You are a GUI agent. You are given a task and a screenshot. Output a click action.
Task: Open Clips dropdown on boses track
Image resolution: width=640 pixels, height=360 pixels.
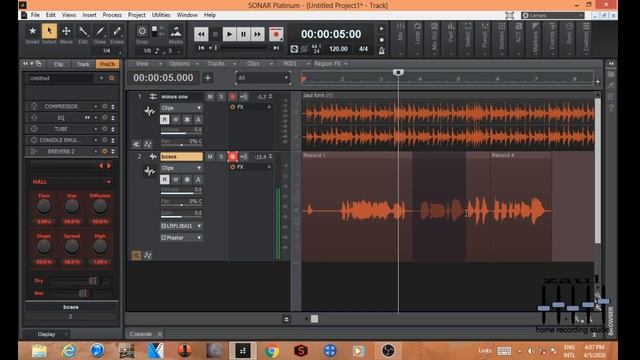tap(181, 168)
